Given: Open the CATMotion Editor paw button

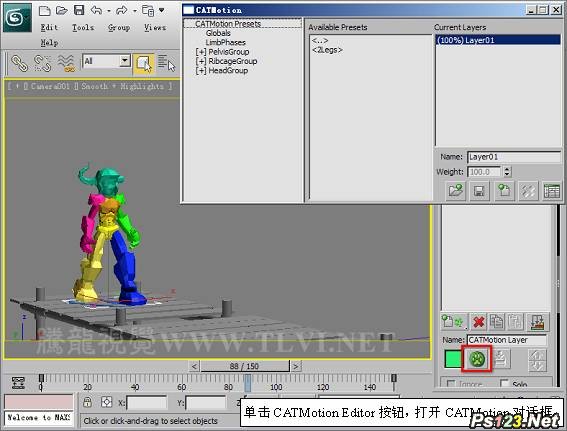Looking at the screenshot, I should point(477,359).
